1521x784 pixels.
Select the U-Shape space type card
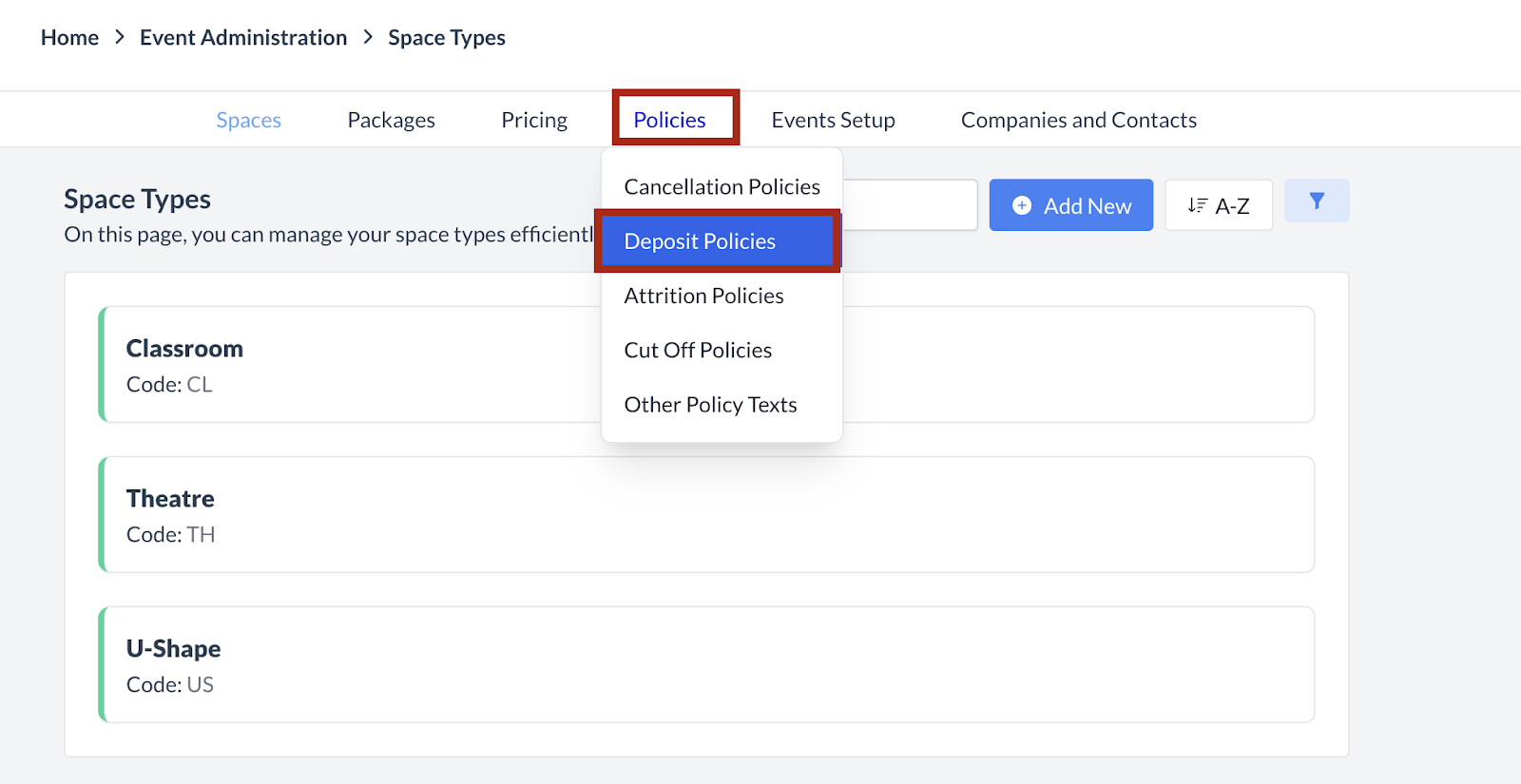point(707,665)
